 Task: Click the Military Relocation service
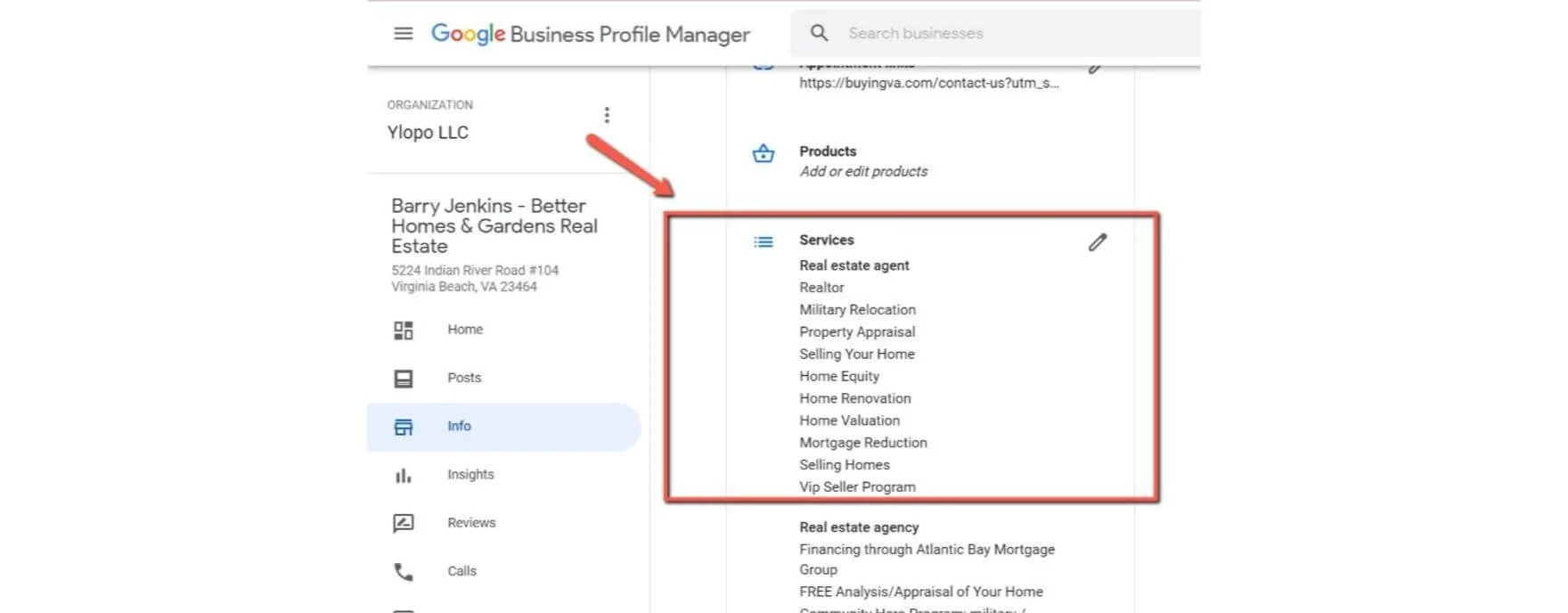(857, 310)
